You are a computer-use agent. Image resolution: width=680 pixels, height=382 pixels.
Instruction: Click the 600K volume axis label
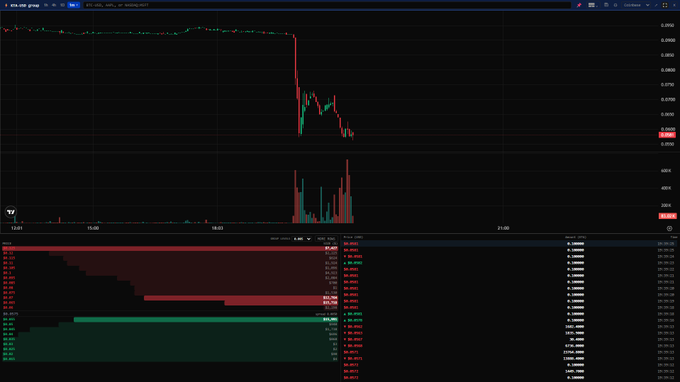click(x=666, y=171)
